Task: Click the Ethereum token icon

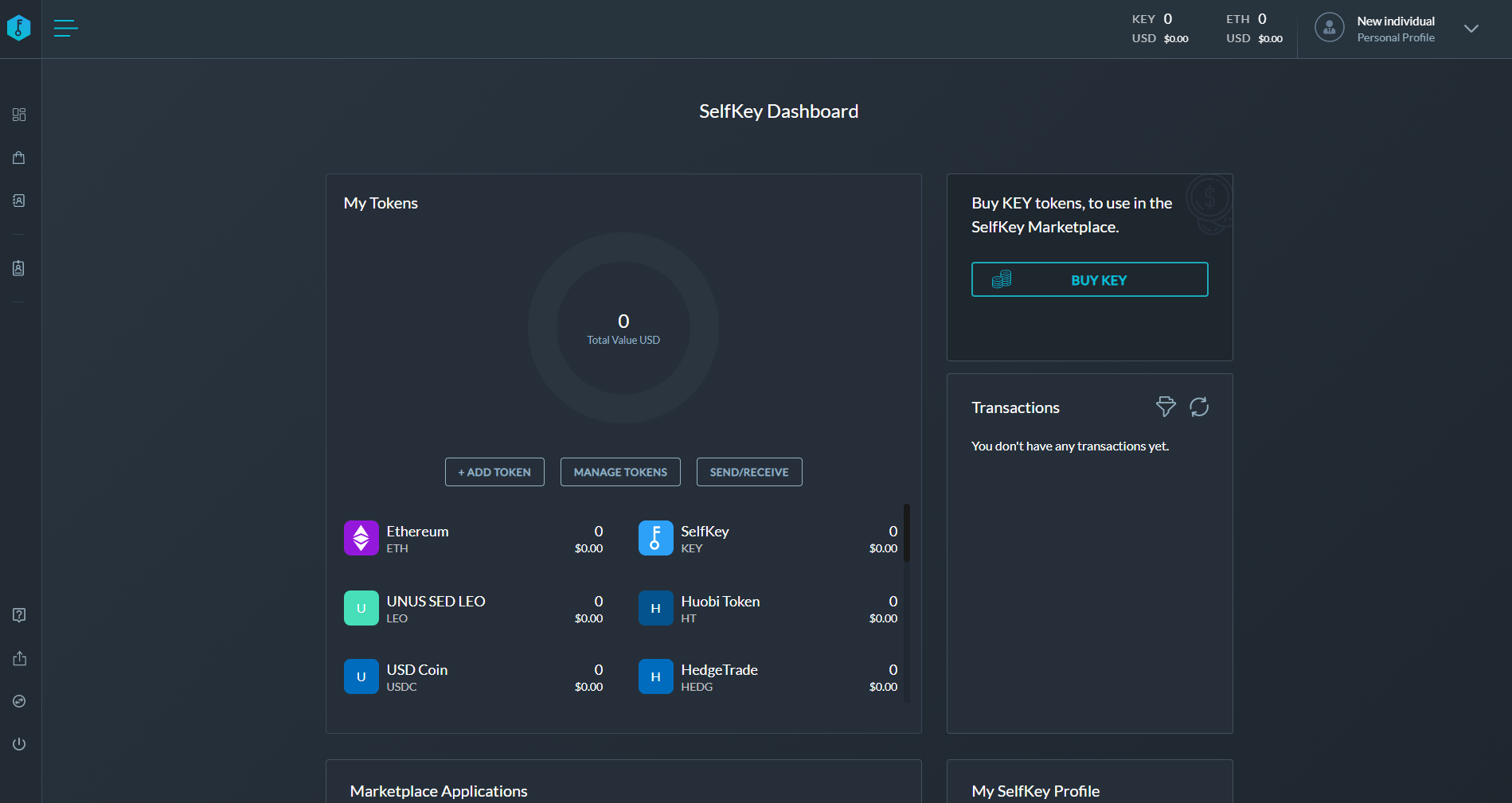Action: click(361, 538)
